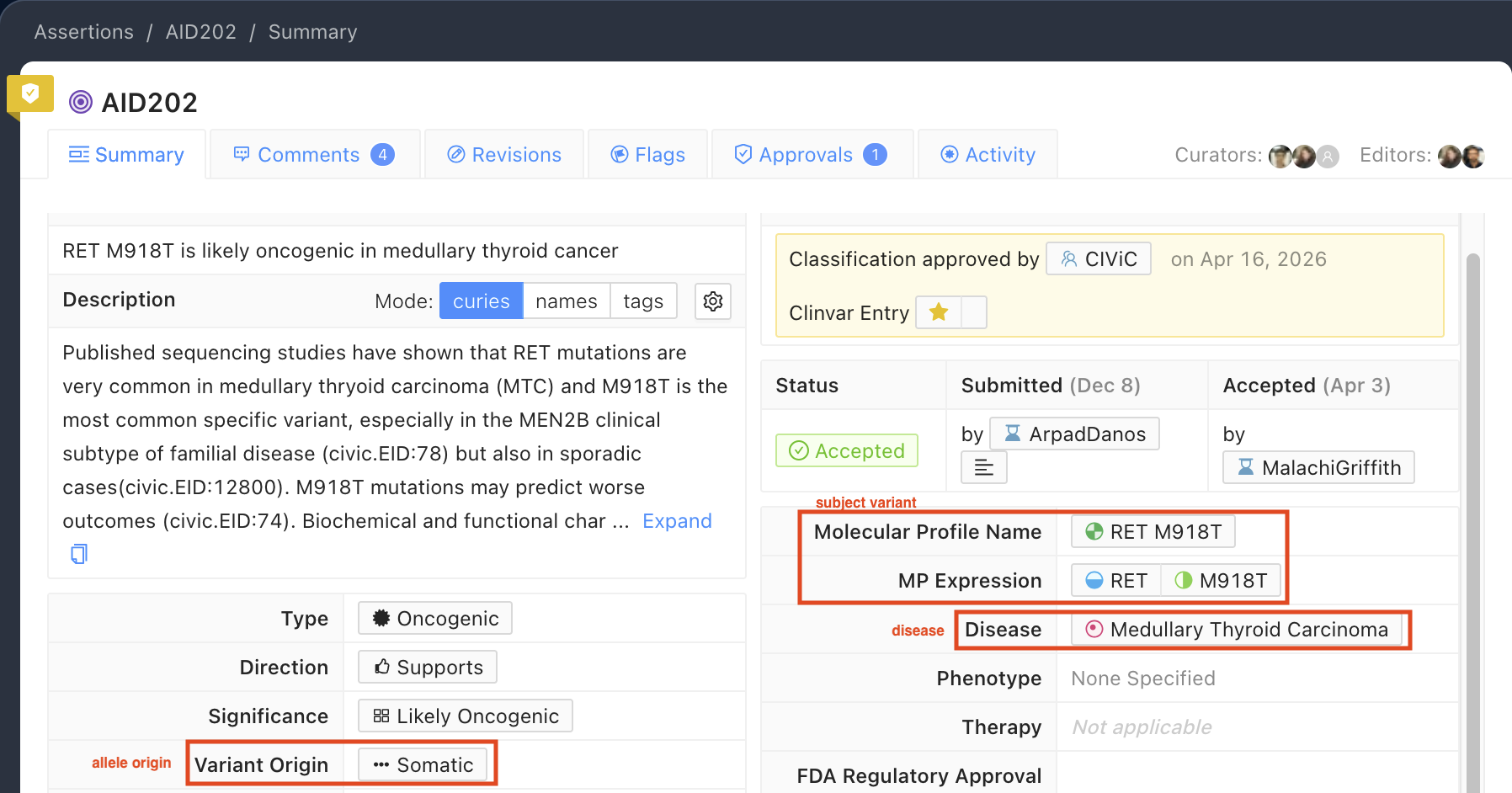Open the MalachiGriffith user tag
Viewport: 1512px width, 793px height.
(x=1318, y=468)
